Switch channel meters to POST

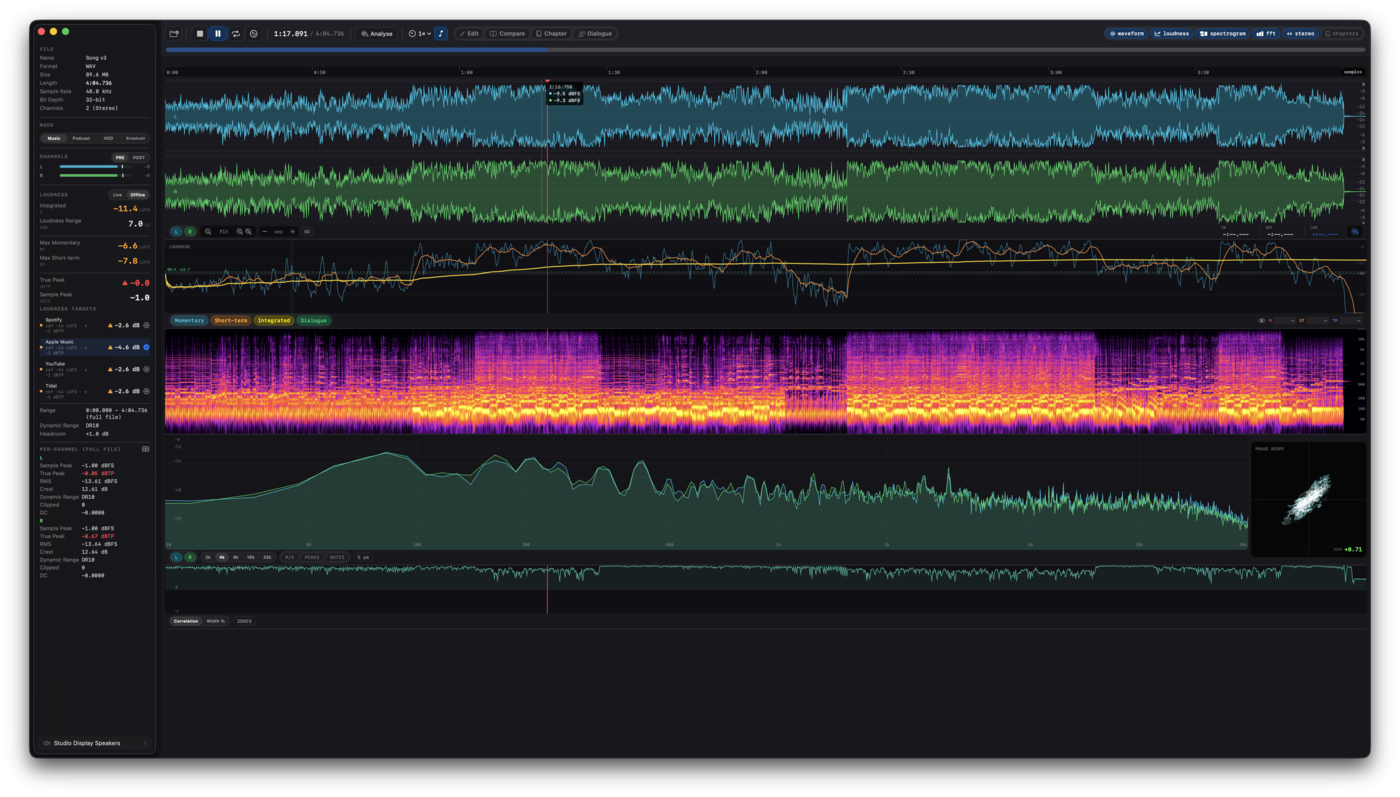point(139,157)
